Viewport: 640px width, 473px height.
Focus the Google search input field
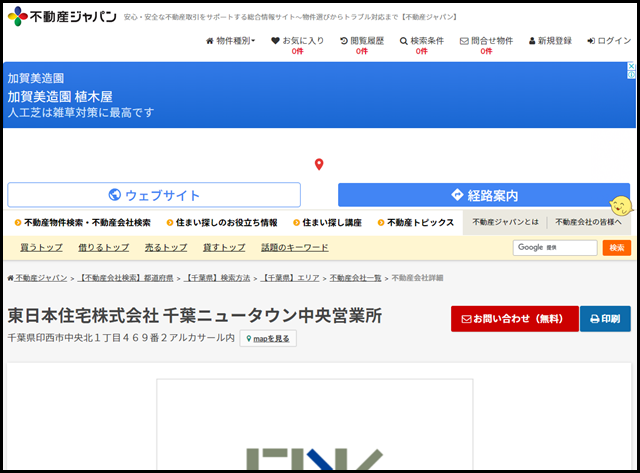point(555,248)
